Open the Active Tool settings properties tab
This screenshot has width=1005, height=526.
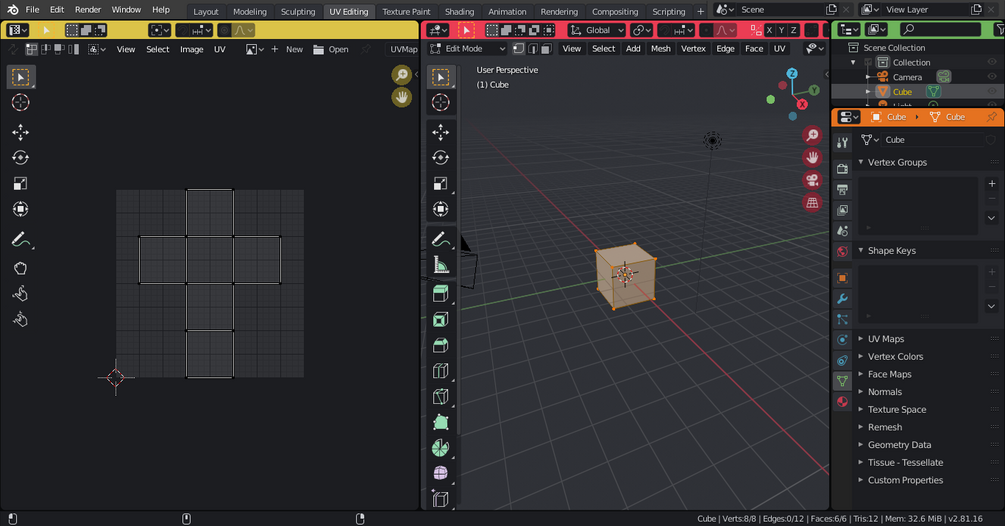[x=842, y=143]
